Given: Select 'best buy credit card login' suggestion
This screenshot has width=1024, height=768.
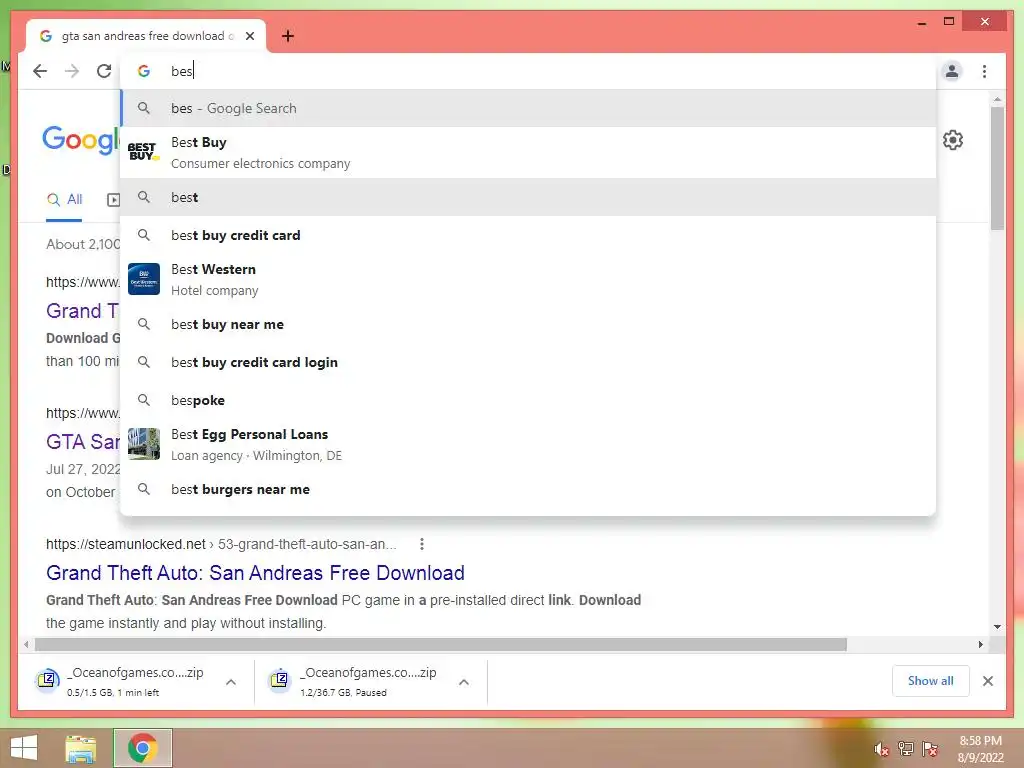Looking at the screenshot, I should [x=529, y=362].
